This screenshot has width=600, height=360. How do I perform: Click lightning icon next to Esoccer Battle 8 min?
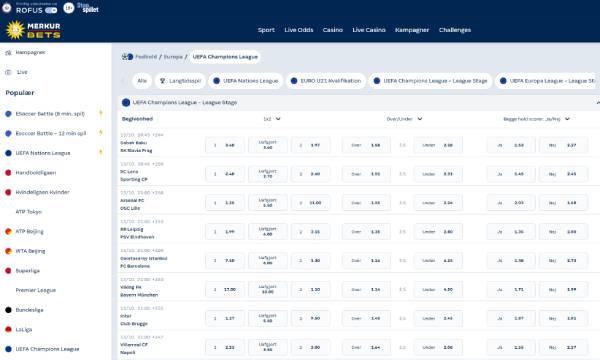(101, 113)
